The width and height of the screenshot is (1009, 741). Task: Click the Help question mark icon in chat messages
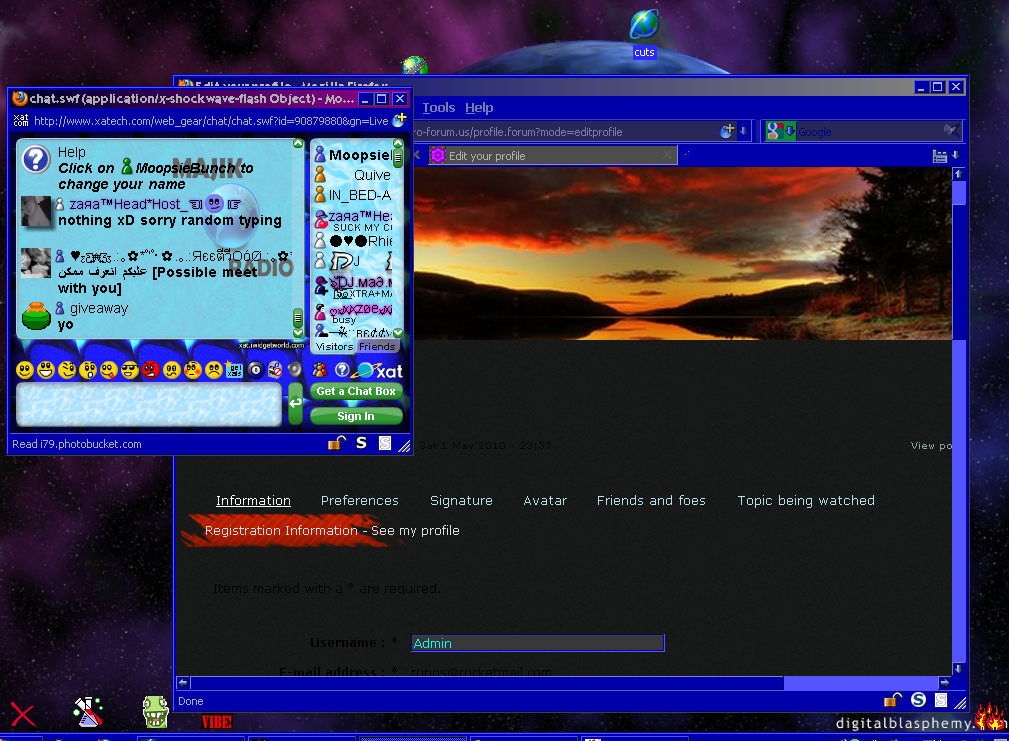[36, 159]
